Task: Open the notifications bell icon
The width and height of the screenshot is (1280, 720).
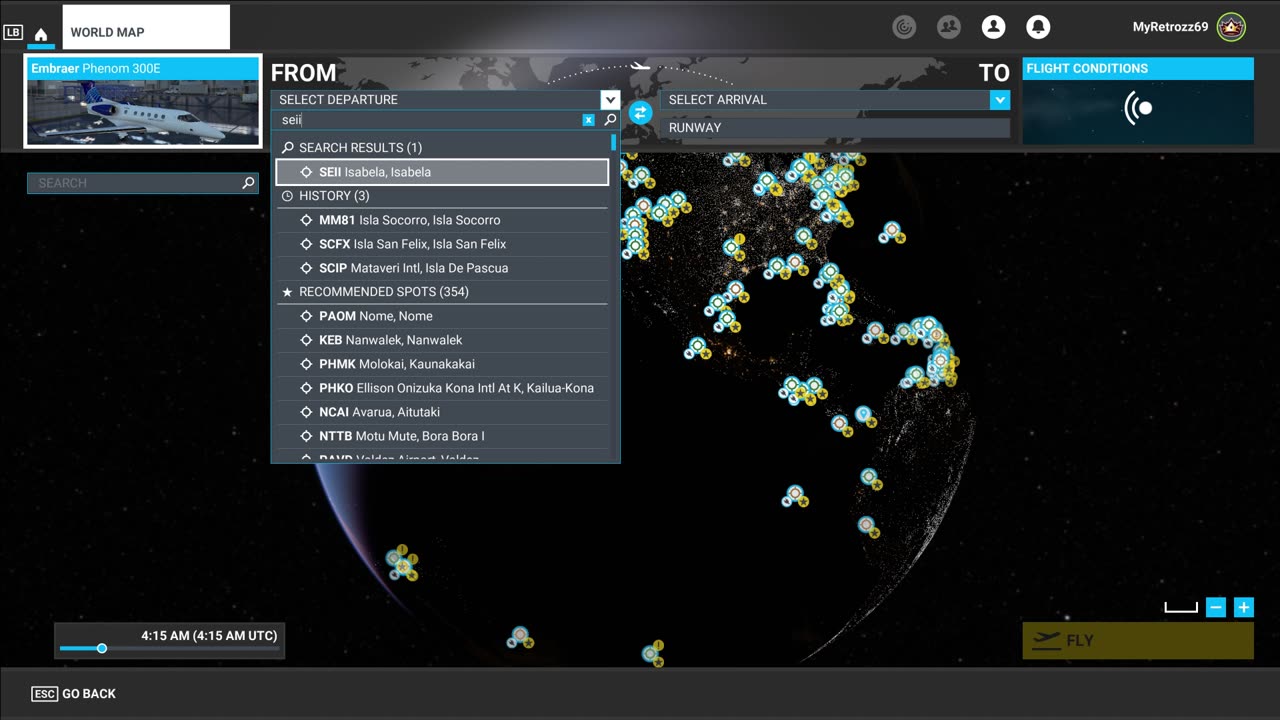Action: [1038, 27]
